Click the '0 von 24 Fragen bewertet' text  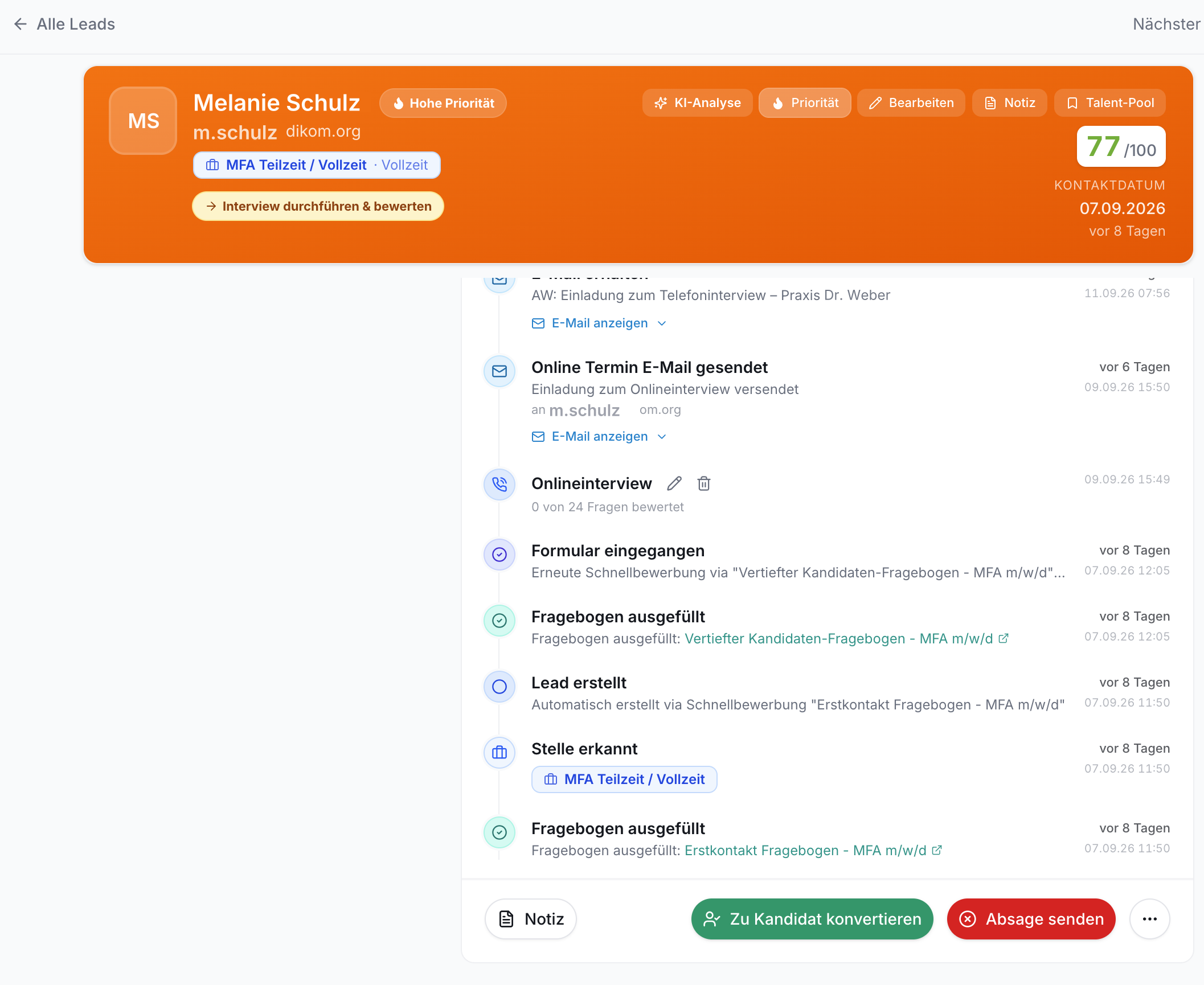[608, 507]
